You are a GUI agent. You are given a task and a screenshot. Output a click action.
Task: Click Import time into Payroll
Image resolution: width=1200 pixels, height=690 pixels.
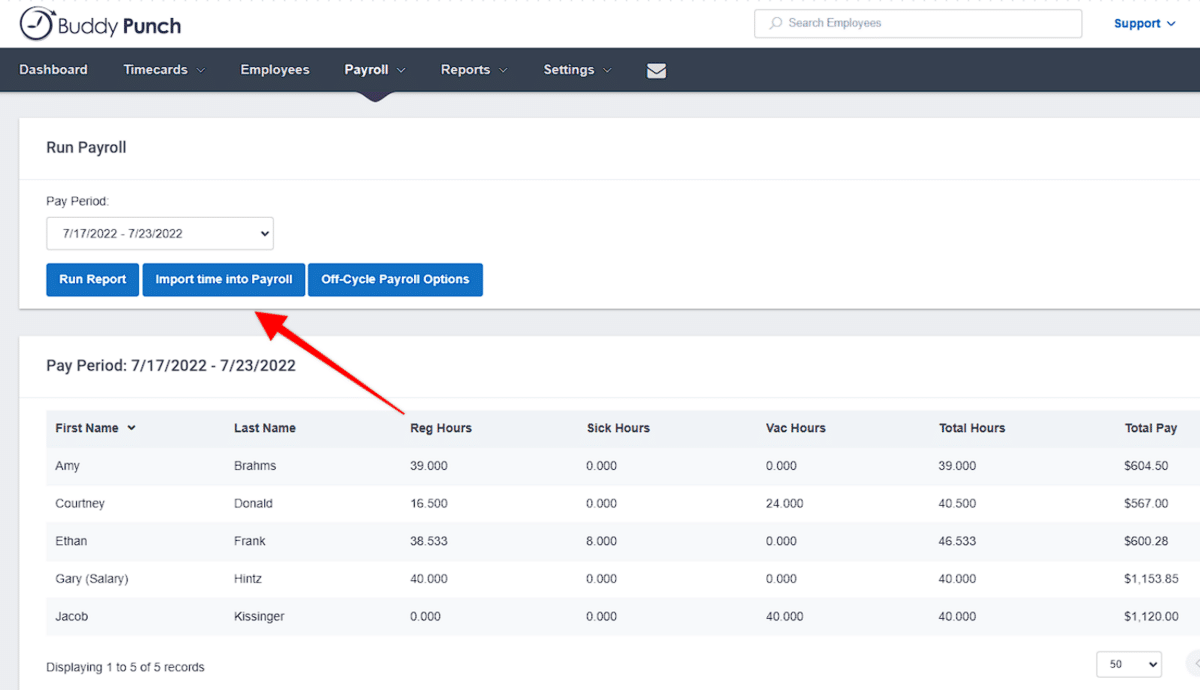pos(224,280)
